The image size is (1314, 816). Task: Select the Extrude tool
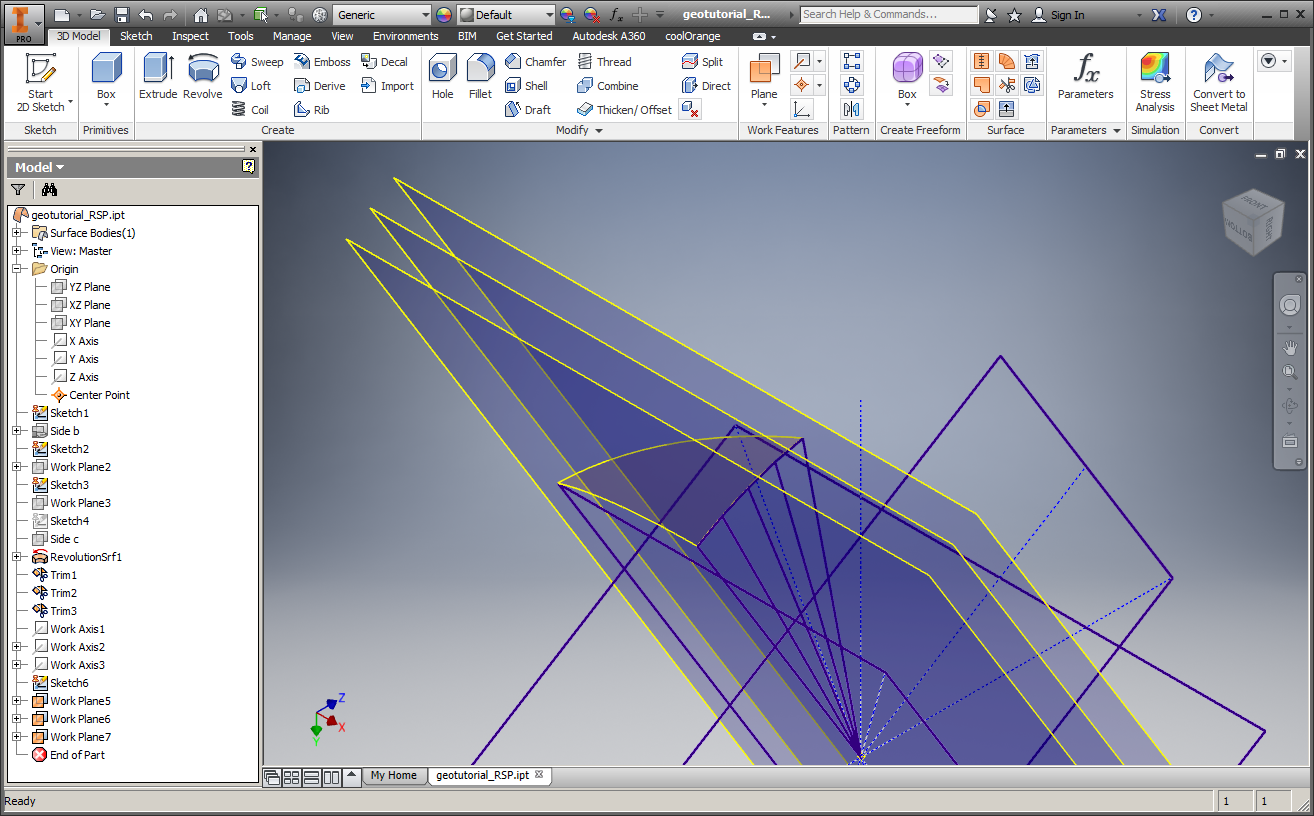(158, 76)
